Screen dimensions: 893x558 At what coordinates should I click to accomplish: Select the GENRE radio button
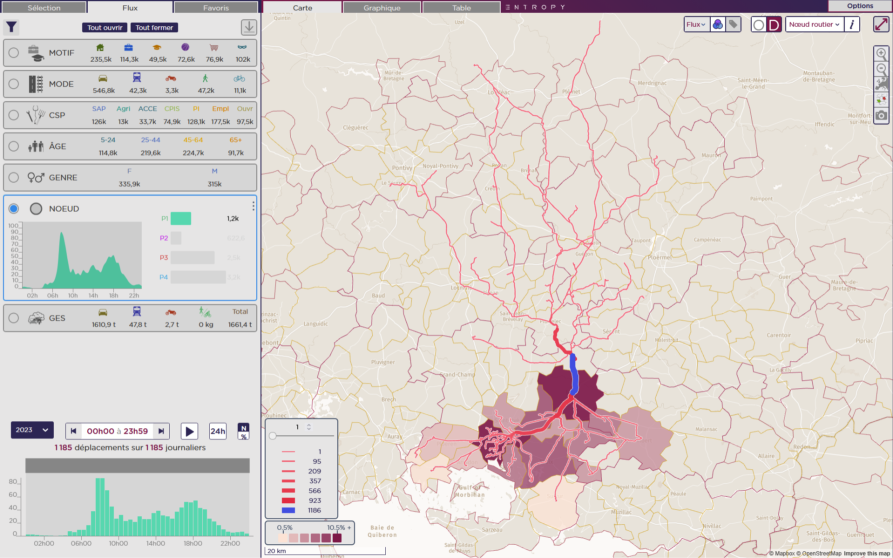click(14, 178)
